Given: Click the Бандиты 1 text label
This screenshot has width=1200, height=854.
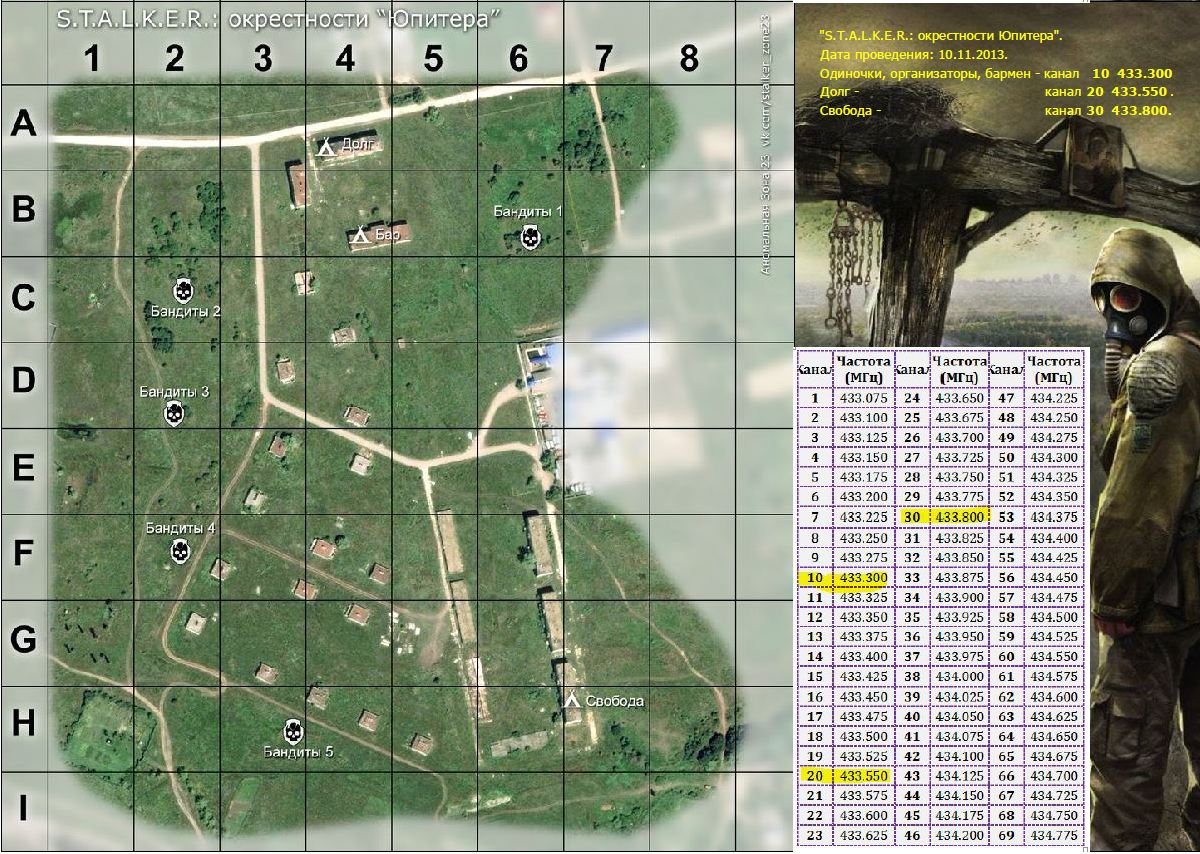Looking at the screenshot, I should click(529, 211).
